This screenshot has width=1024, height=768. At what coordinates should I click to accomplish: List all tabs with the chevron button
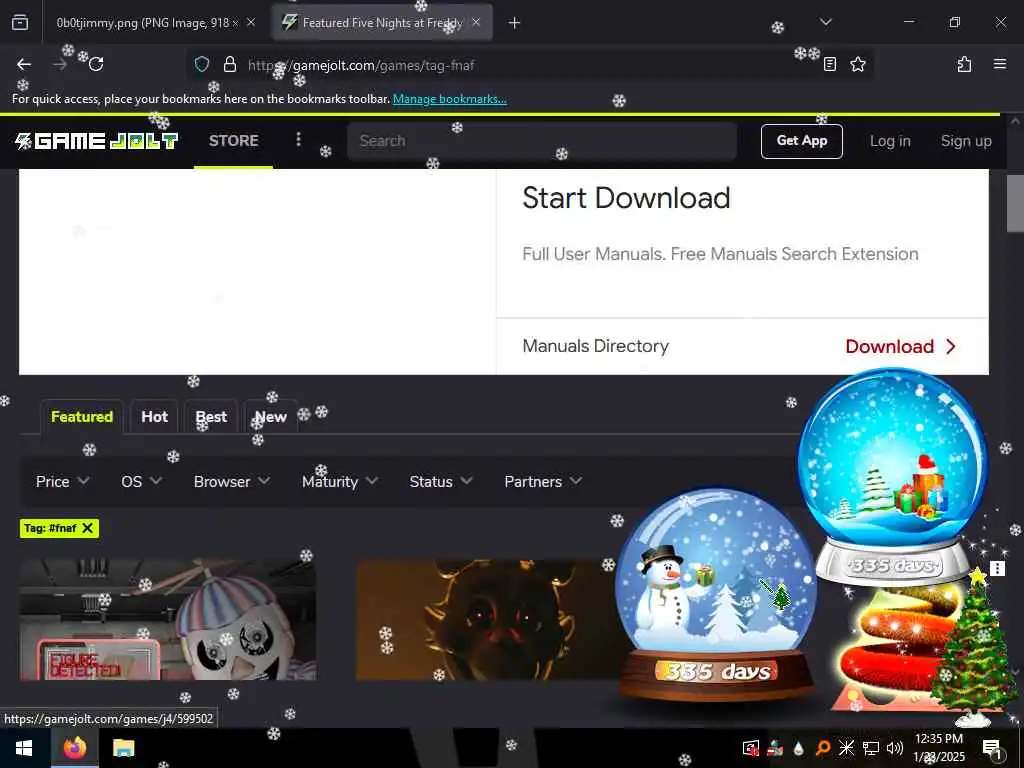click(825, 22)
